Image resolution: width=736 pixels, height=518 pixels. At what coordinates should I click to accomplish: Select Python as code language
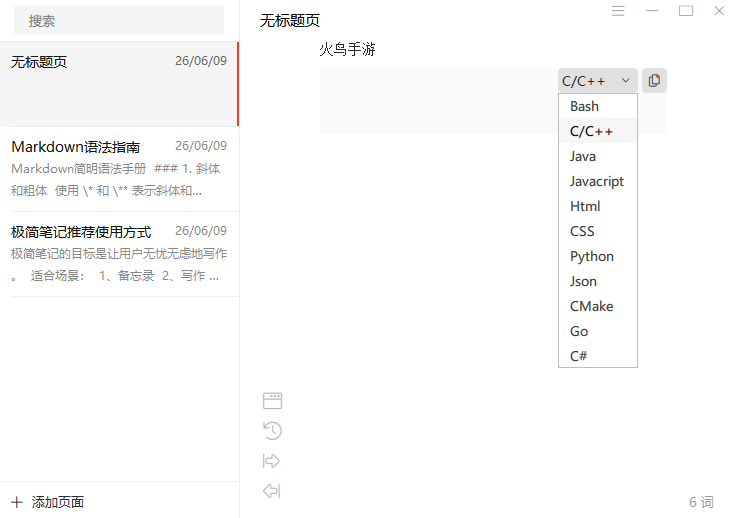click(x=598, y=256)
